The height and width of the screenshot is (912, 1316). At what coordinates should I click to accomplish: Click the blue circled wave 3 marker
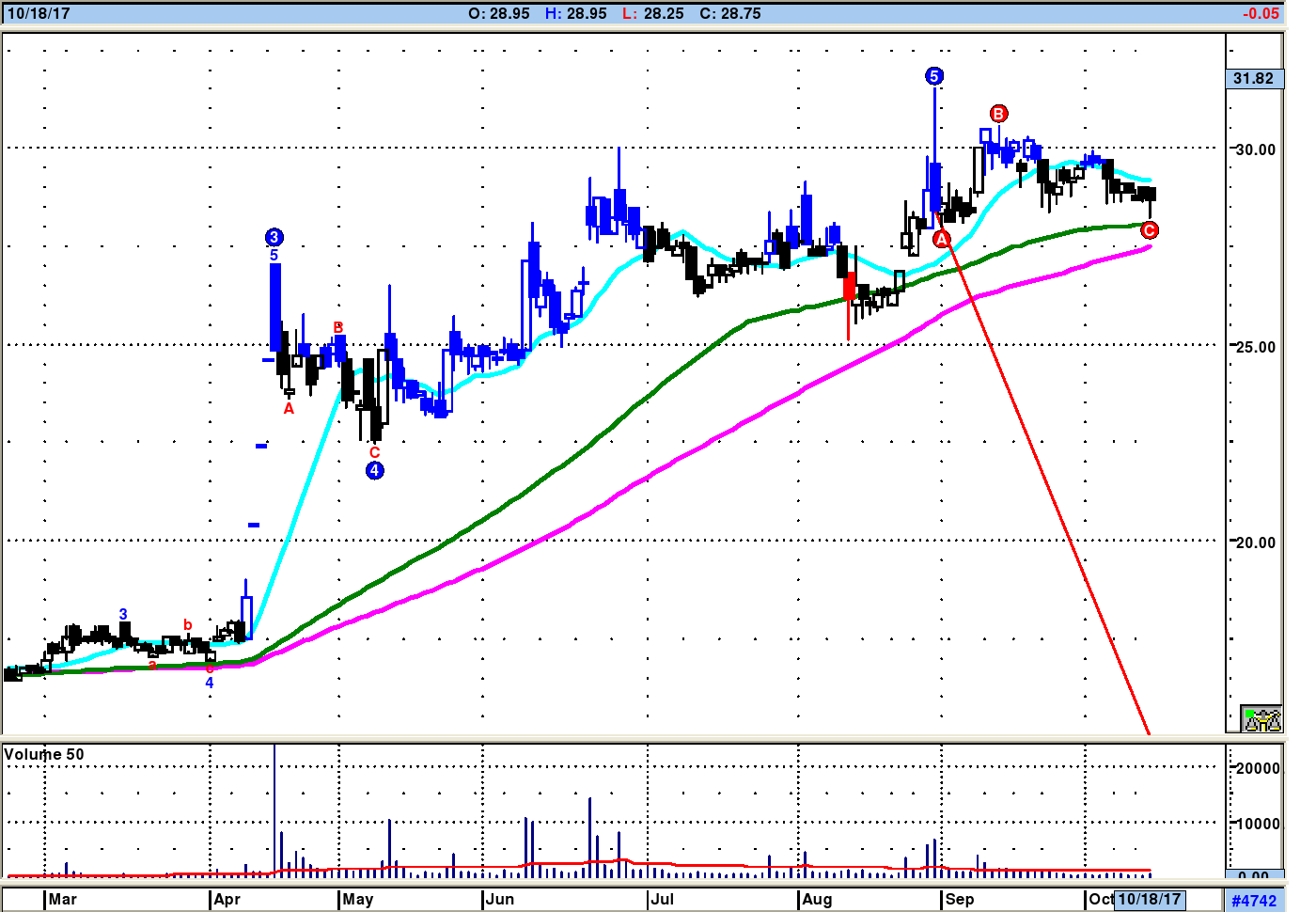tap(274, 237)
